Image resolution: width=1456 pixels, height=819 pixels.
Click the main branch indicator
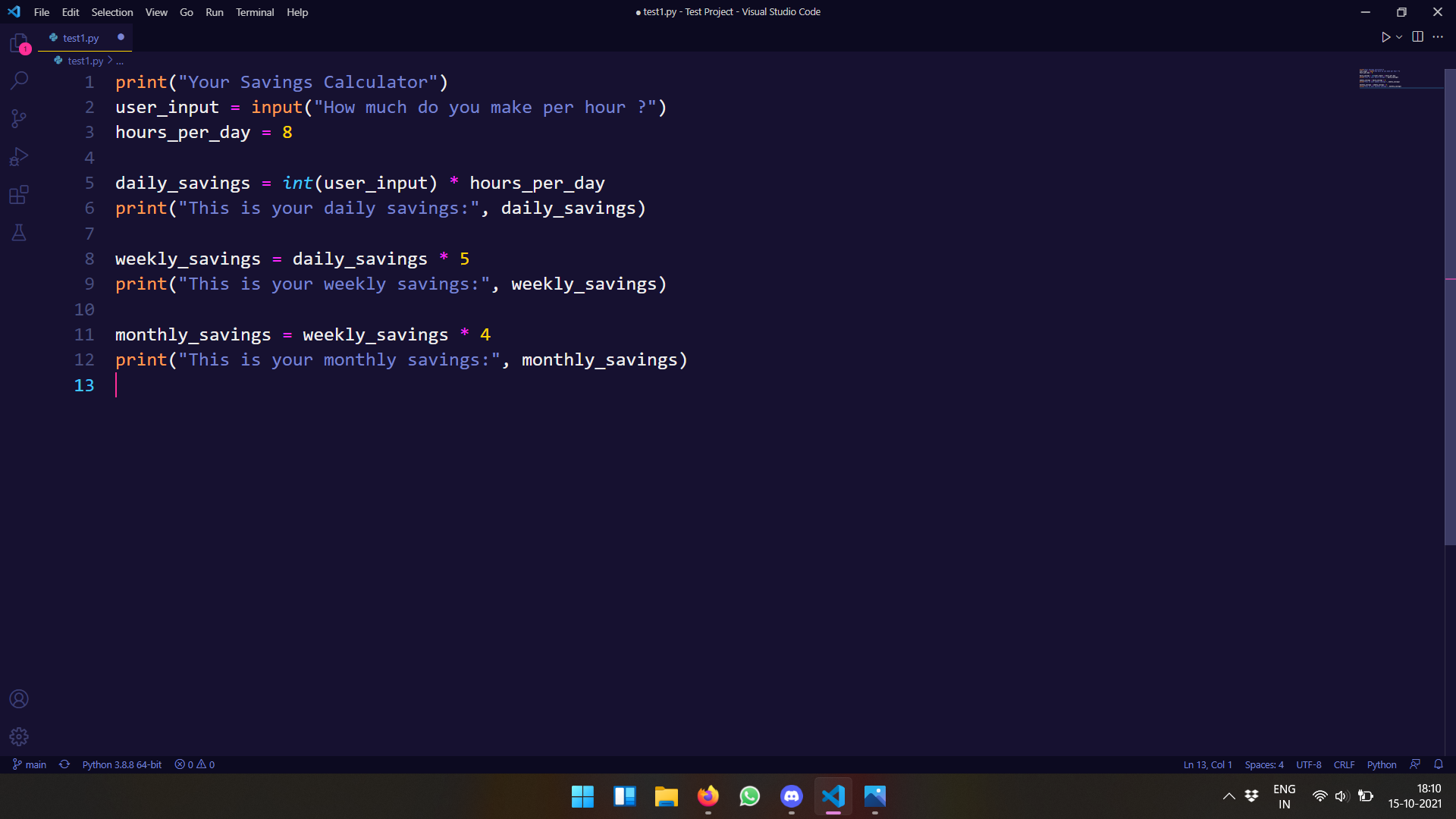coord(30,764)
